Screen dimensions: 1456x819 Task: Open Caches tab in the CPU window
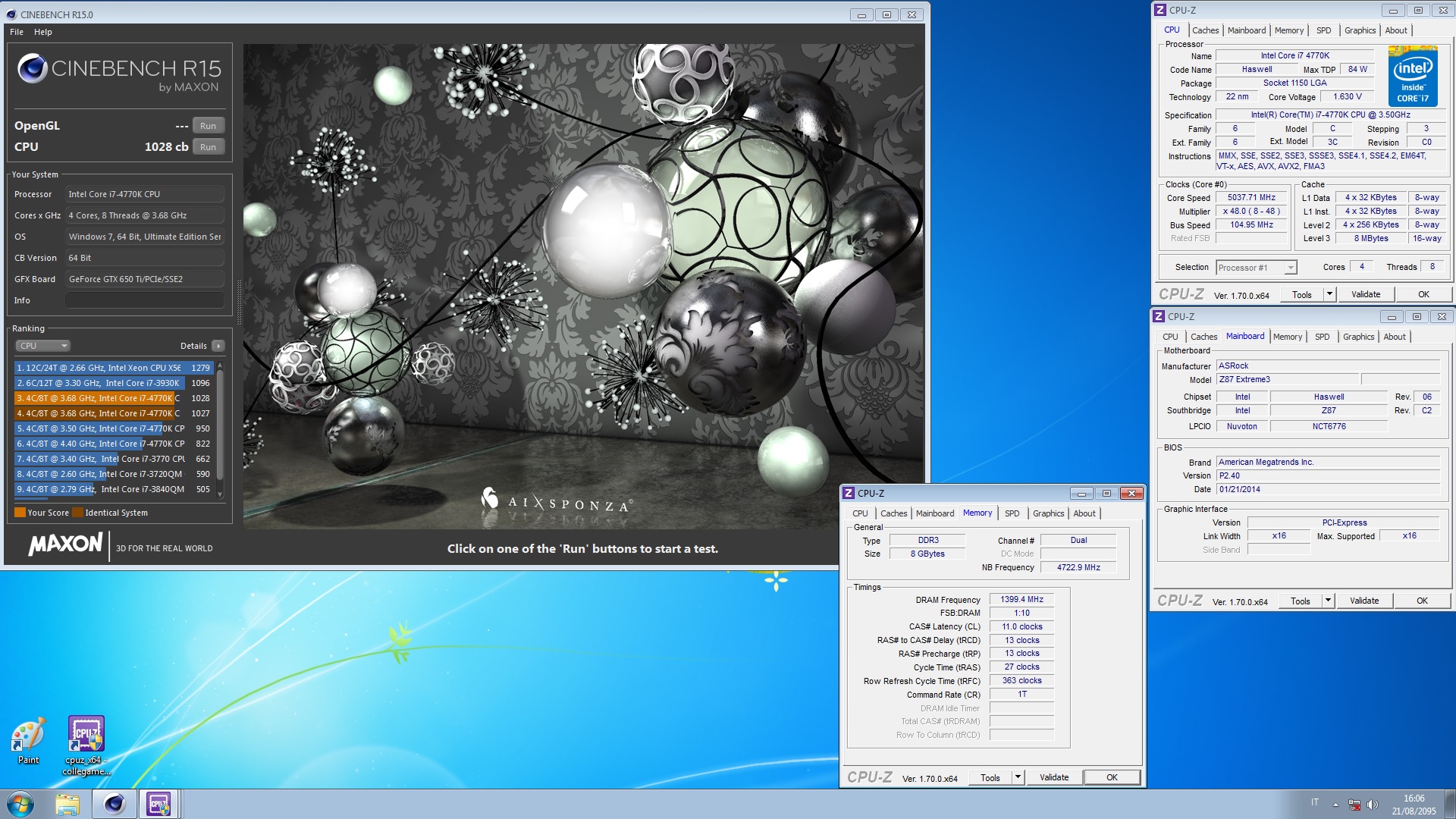tap(1205, 30)
